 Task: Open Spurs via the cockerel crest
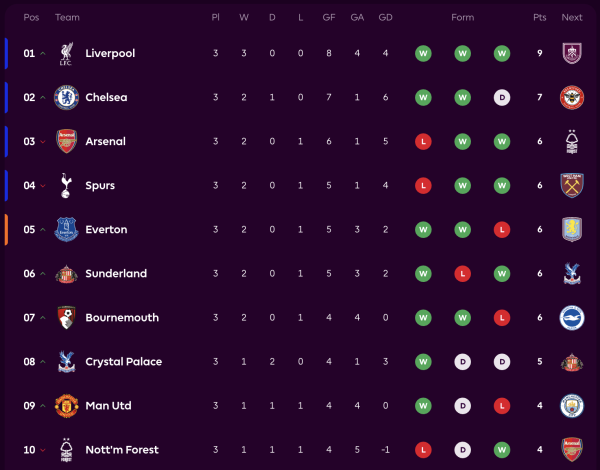66,185
